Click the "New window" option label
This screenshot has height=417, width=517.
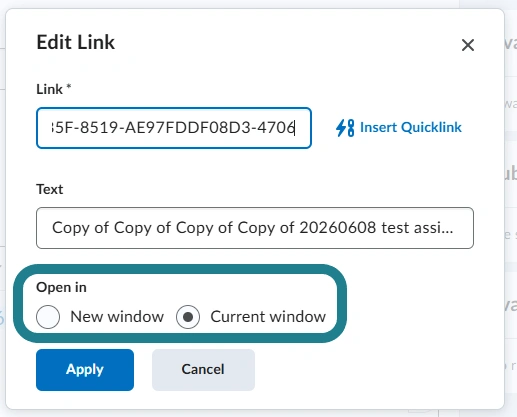(x=117, y=317)
